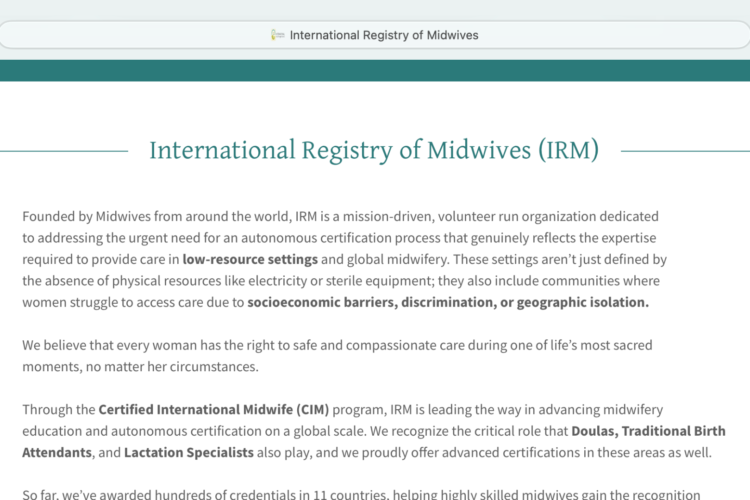
Task: Click the International Registry of Midwives (IRM) heading
Action: 374,151
